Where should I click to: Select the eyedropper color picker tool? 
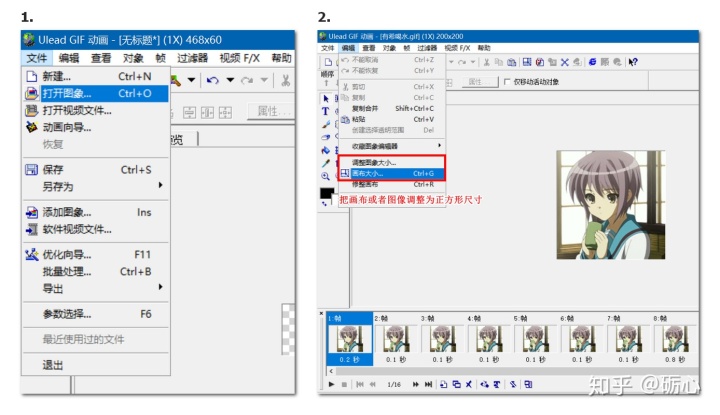pos(326,163)
